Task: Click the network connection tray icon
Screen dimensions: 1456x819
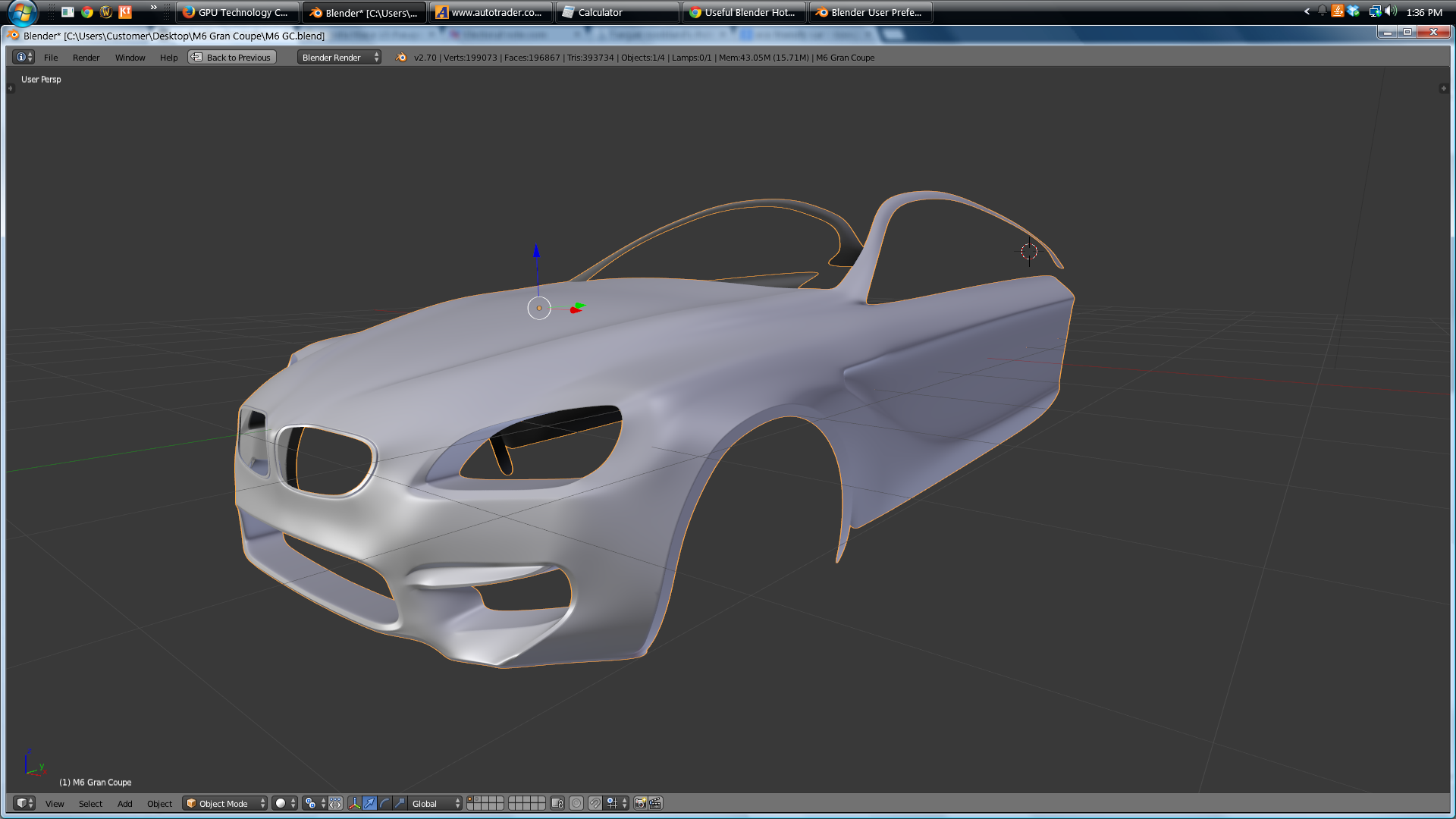Action: coord(1375,11)
